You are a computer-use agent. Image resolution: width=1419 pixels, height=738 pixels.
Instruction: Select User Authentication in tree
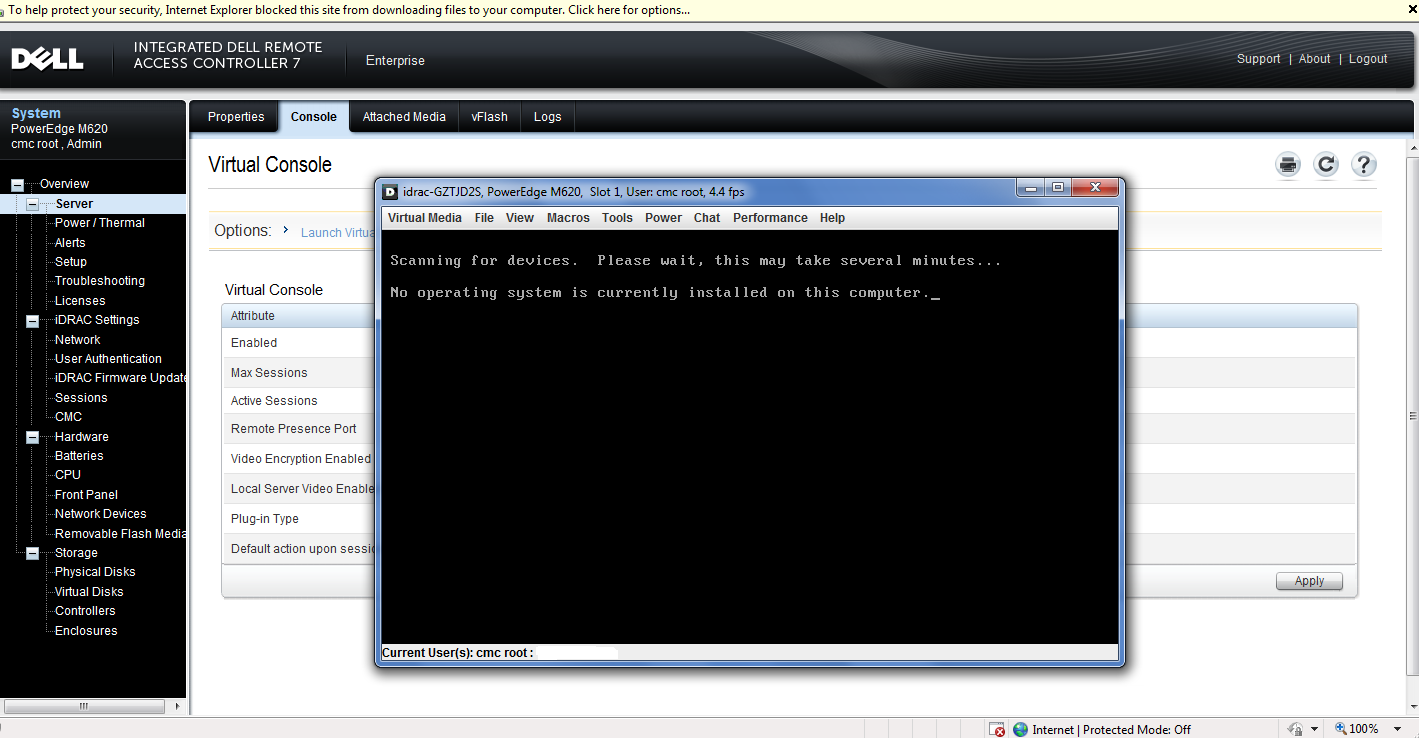pyautogui.click(x=108, y=359)
